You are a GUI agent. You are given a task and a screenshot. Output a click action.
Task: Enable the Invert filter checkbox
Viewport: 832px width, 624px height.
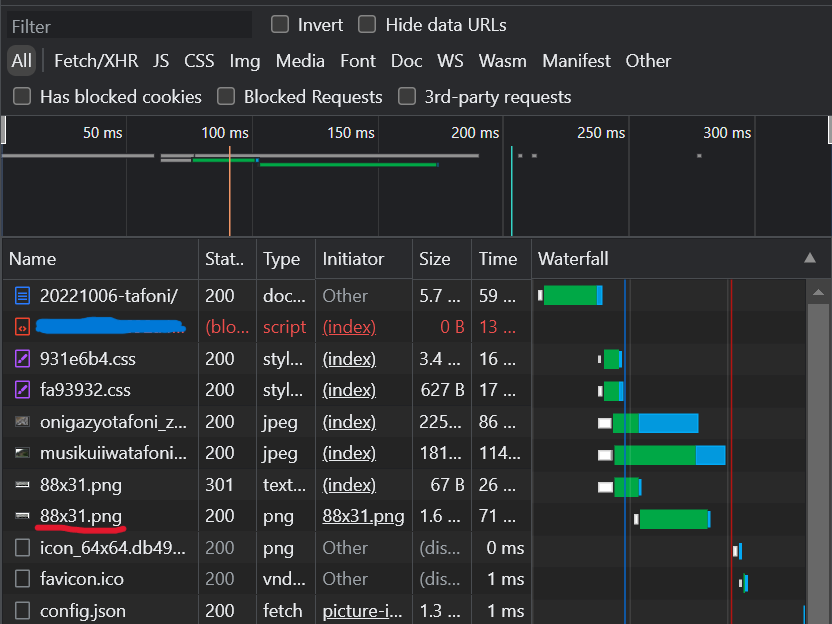(281, 25)
